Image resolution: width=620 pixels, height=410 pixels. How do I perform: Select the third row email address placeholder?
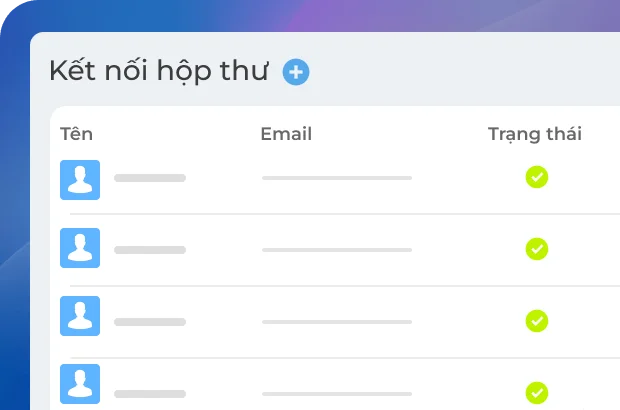coord(337,322)
